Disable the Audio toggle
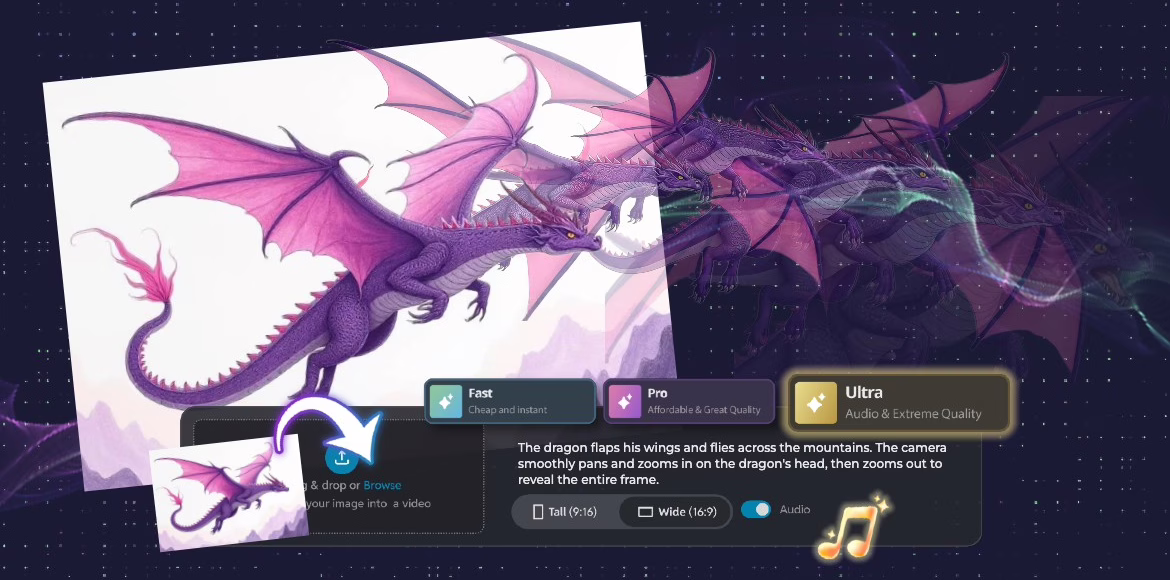Screen dimensions: 1170x580 pos(755,510)
